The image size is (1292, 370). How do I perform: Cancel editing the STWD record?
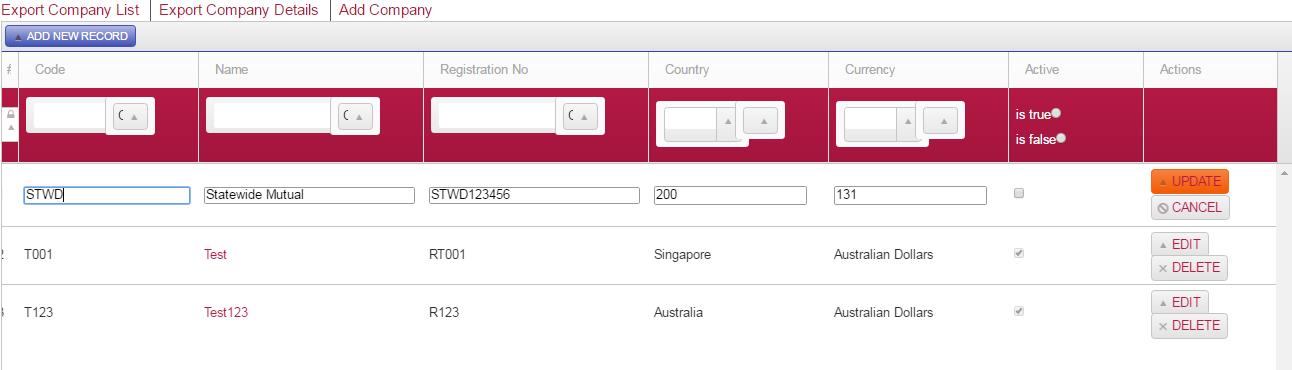pos(1190,207)
